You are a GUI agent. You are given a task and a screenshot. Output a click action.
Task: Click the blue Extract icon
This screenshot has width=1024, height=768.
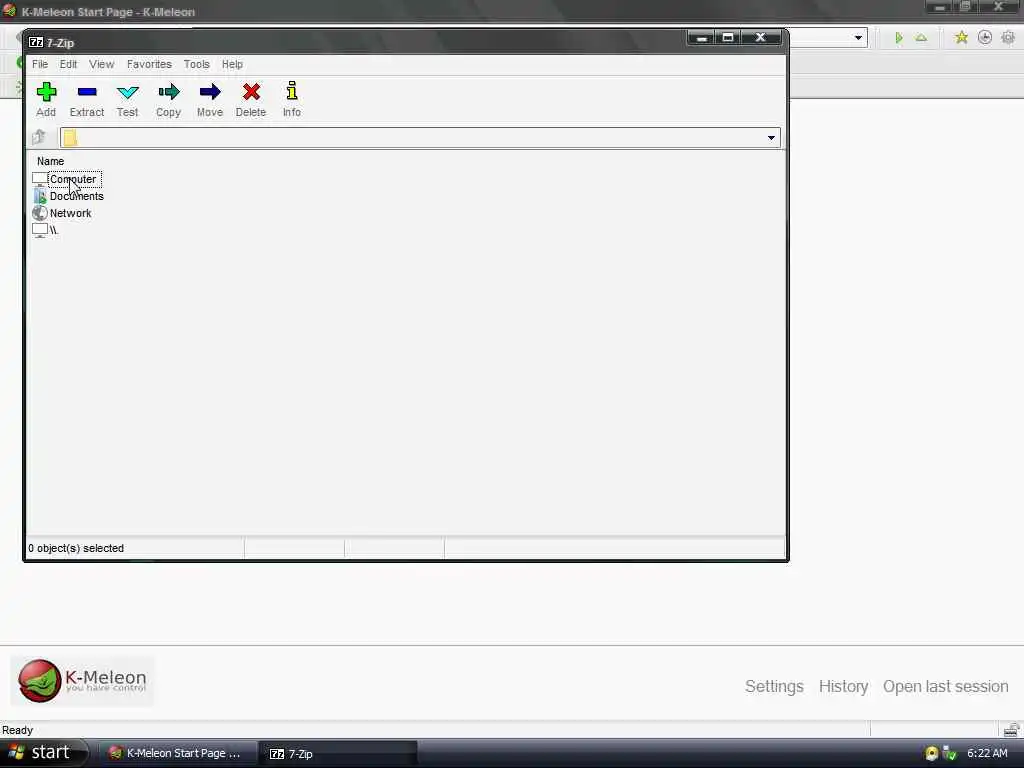pos(87,92)
